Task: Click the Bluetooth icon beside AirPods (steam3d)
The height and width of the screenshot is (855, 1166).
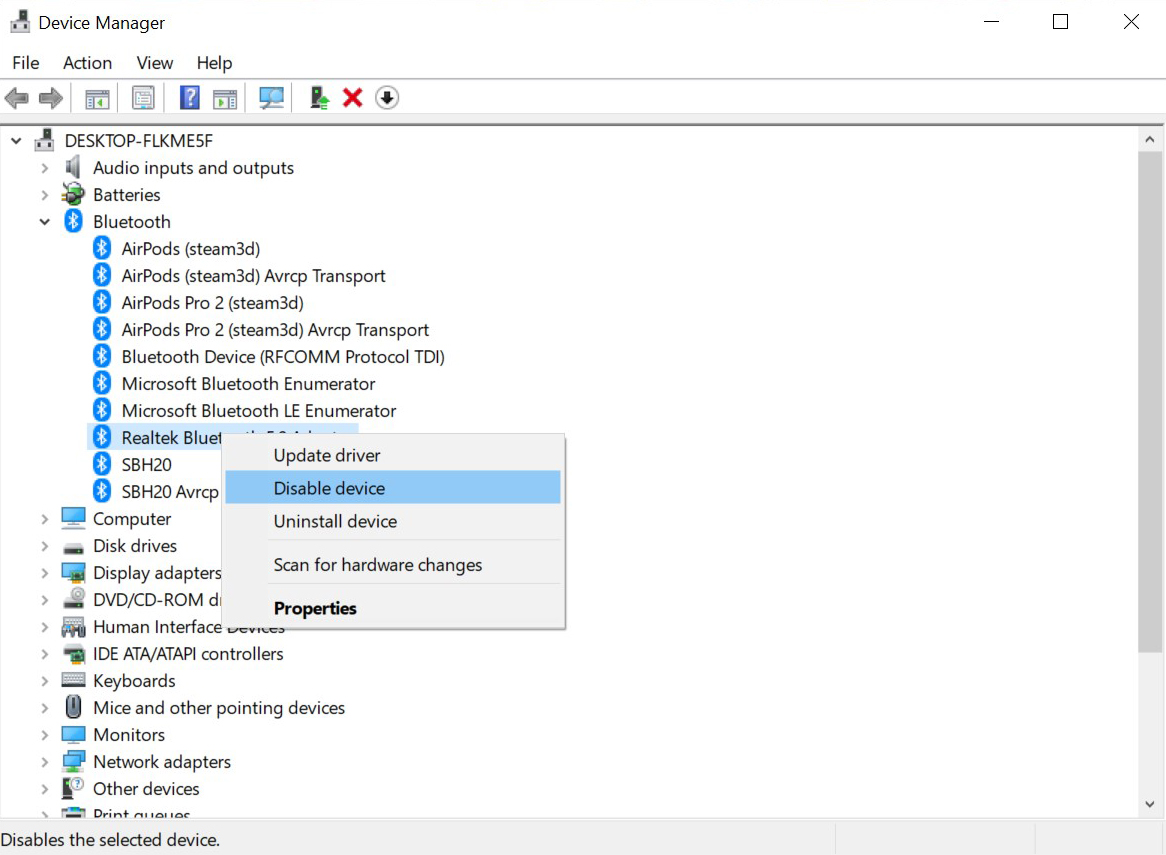Action: coord(102,249)
